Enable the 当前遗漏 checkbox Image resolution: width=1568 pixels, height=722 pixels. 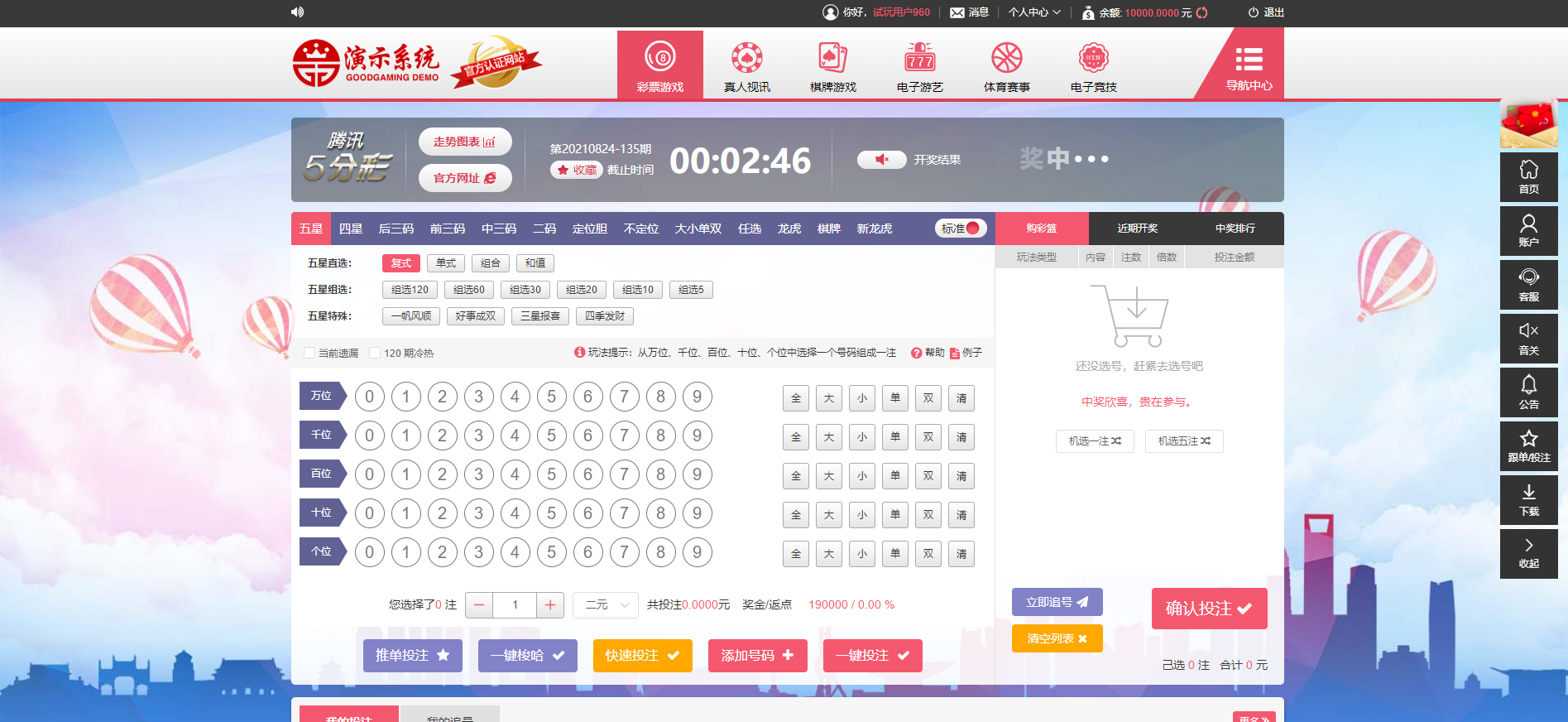309,353
